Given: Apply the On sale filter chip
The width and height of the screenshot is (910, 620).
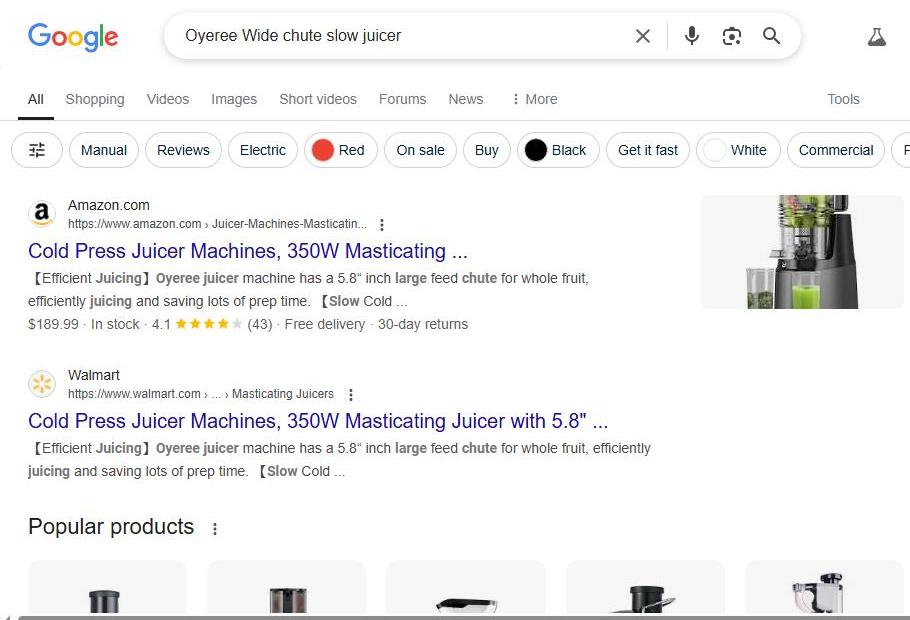Looking at the screenshot, I should click(x=420, y=150).
